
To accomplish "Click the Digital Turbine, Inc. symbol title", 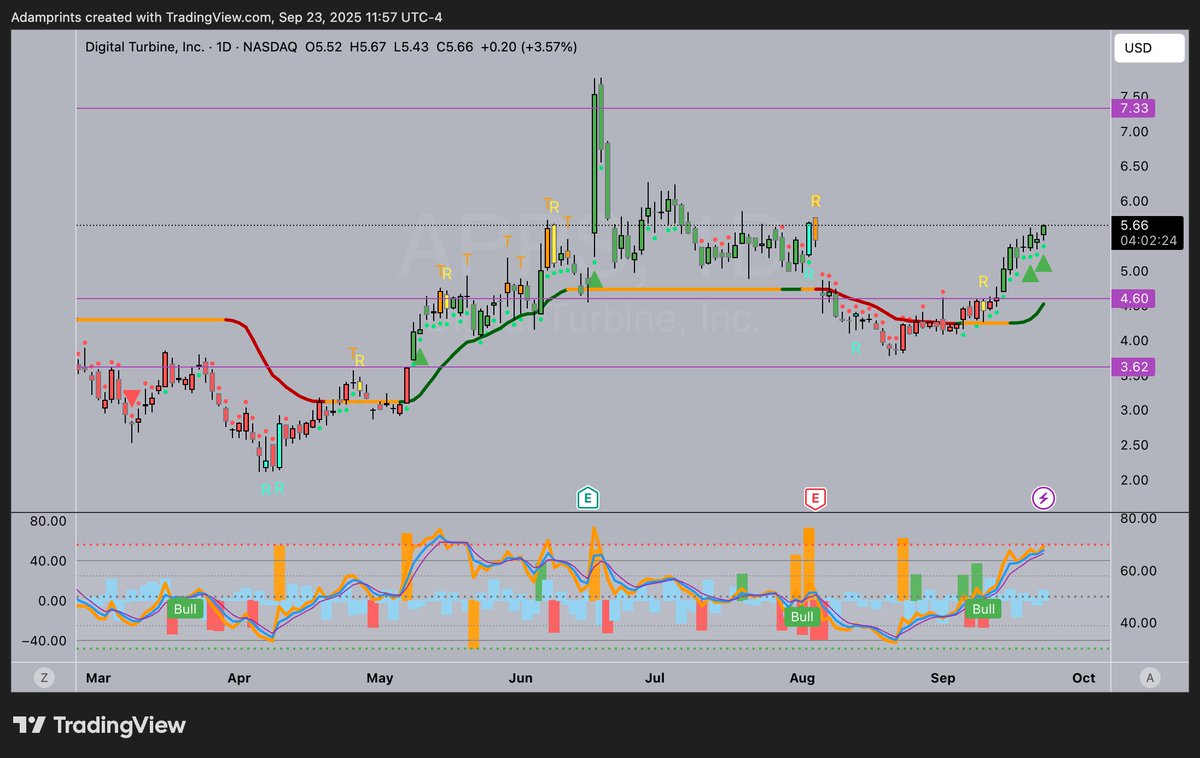I will 145,47.
